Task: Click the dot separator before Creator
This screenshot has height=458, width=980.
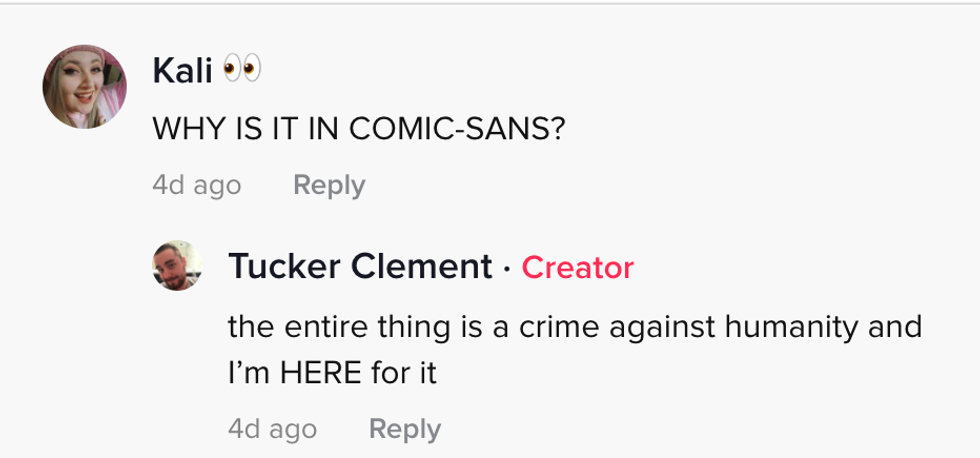Action: pyautogui.click(x=507, y=268)
